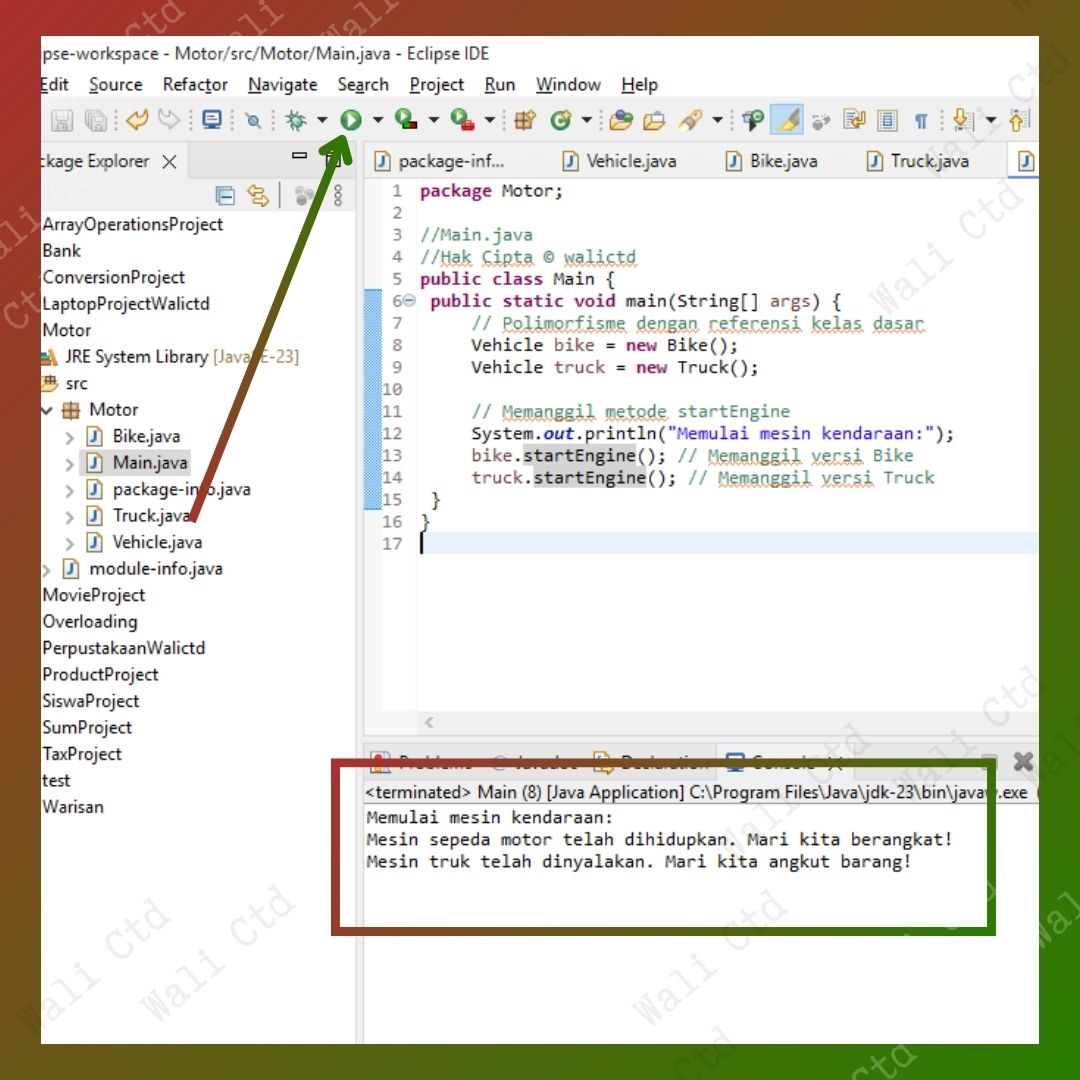Screen dimensions: 1080x1080
Task: Click 'Vehicle truck = new Truck();' code line
Action: [614, 367]
